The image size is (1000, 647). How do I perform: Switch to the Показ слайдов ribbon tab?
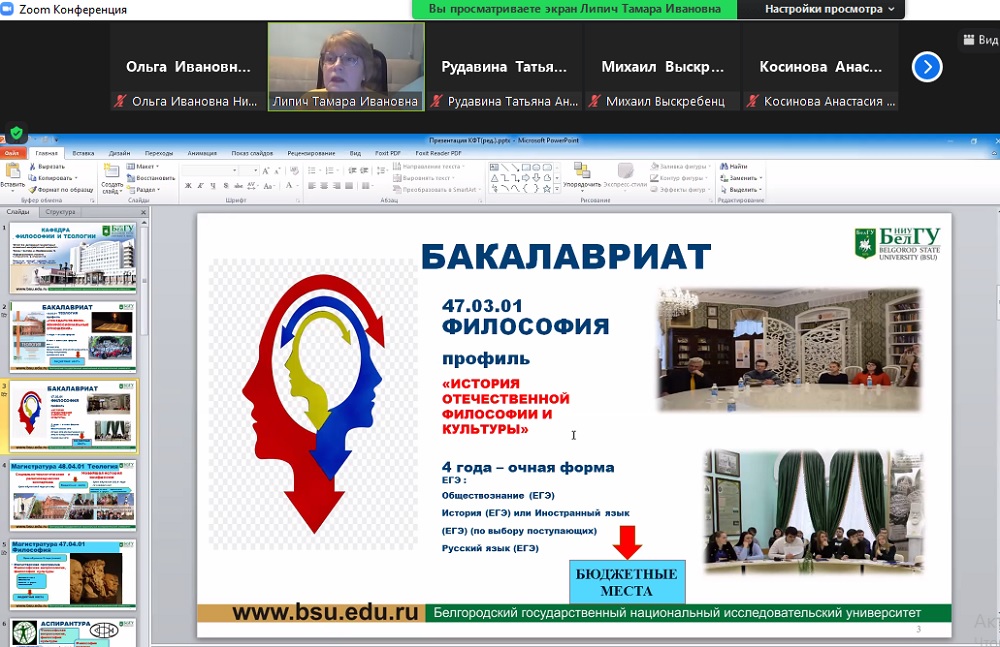pos(252,153)
